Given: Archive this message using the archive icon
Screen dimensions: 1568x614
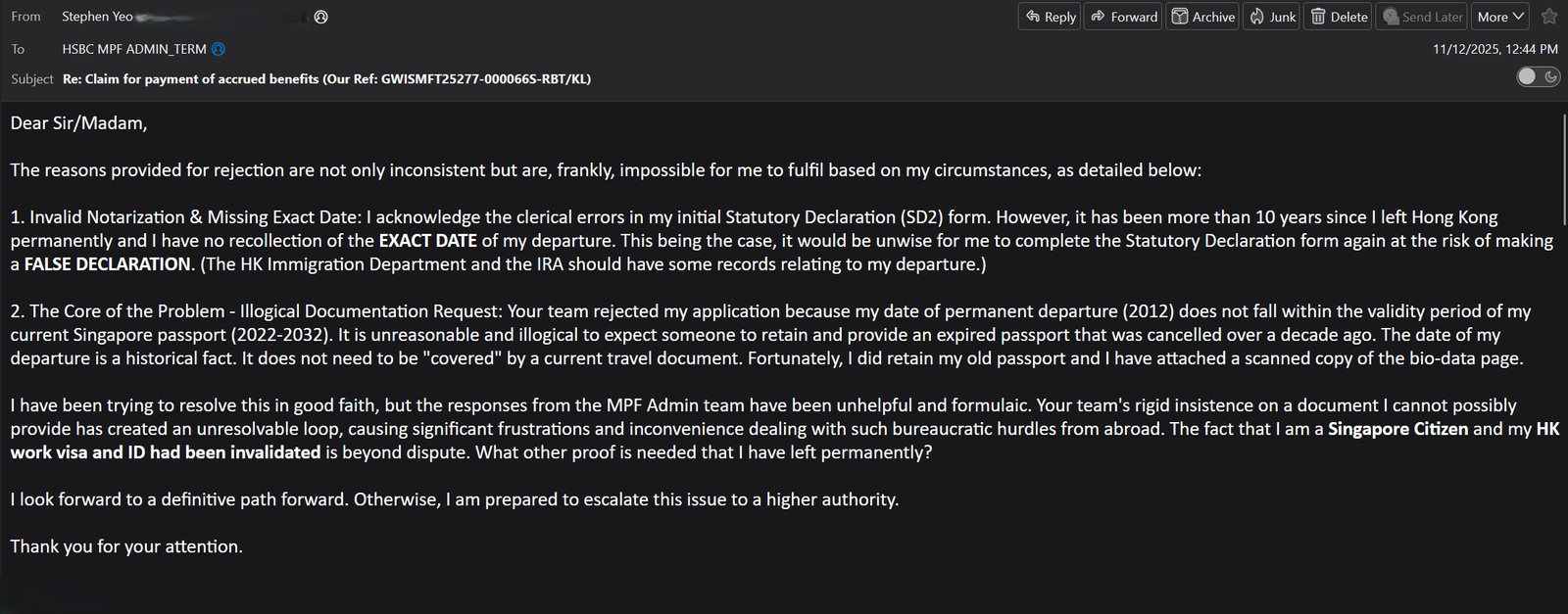Looking at the screenshot, I should click(x=1180, y=17).
